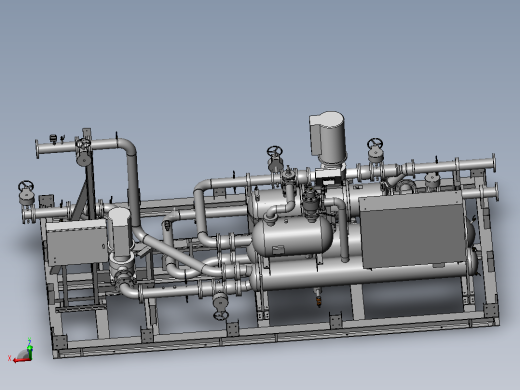Pick the lower flange on the right pipe end
The image size is (520, 390).
pos(496,192)
